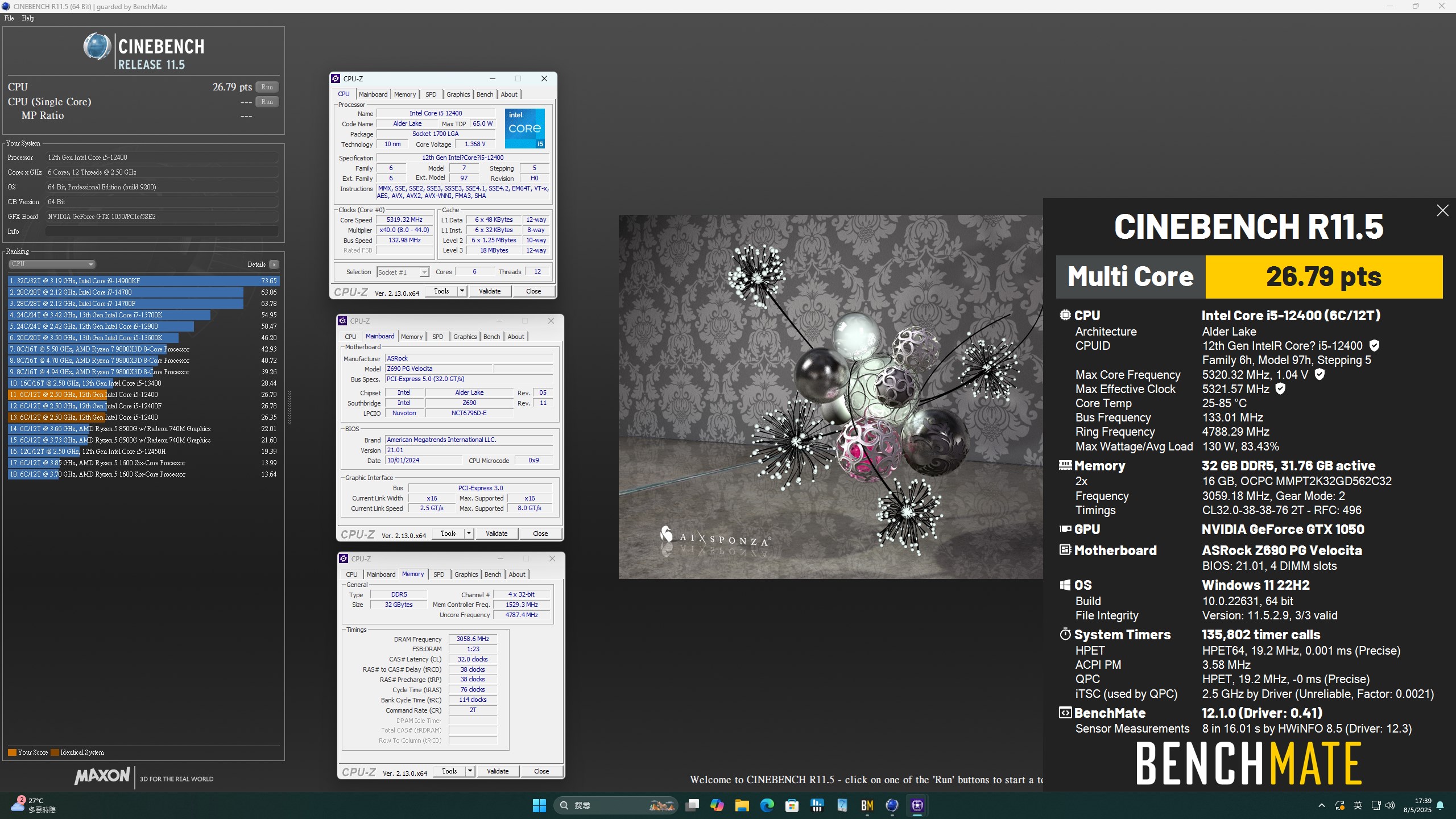1456x819 pixels.
Task: Click the Max Effective Clock shield icon
Action: click(1280, 389)
